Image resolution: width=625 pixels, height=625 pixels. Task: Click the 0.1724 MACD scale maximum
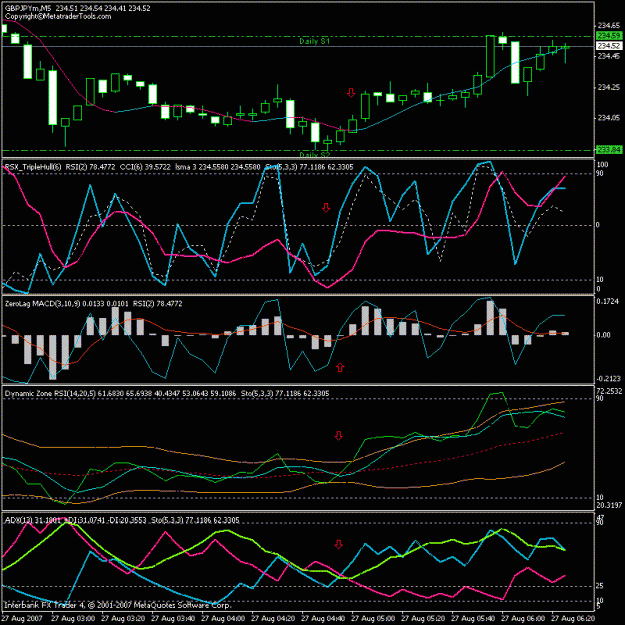coord(607,302)
